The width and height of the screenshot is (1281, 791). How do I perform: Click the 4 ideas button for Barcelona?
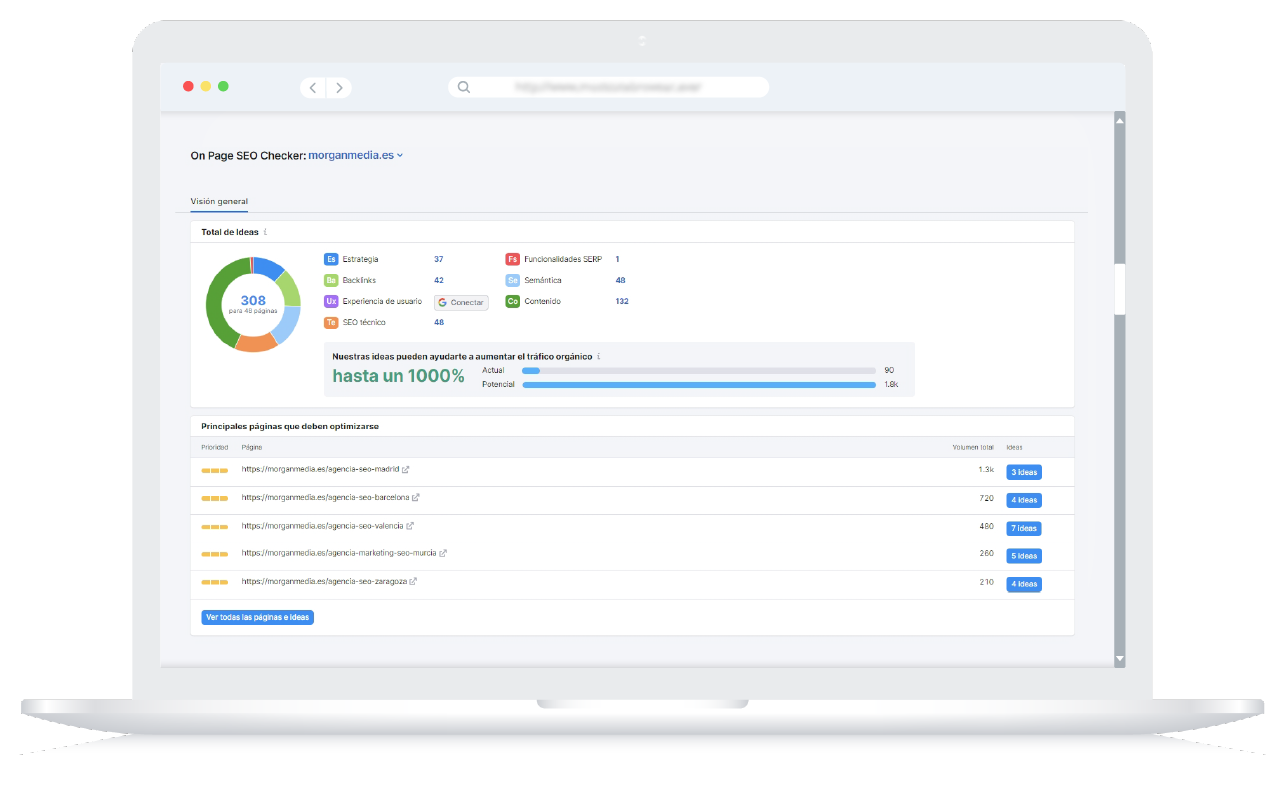point(1024,500)
